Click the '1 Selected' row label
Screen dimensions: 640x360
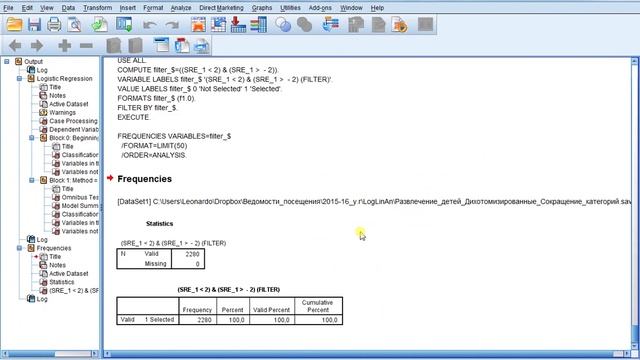pos(159,320)
